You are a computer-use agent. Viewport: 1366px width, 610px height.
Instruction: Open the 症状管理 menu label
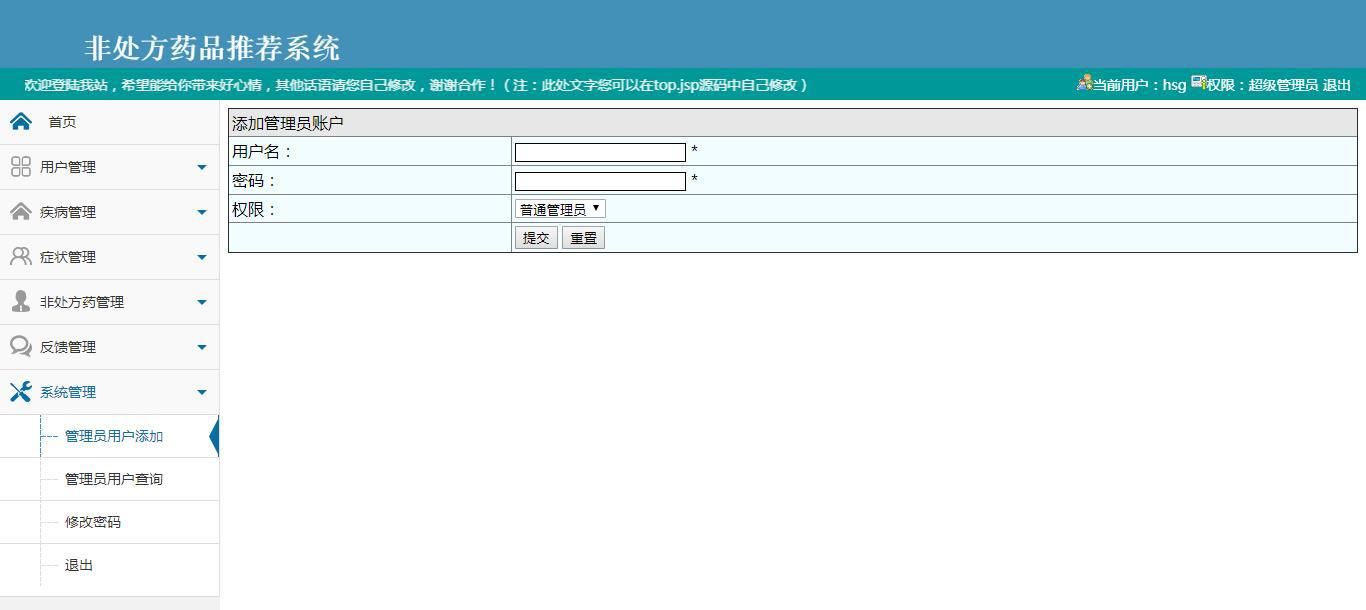click(x=68, y=257)
